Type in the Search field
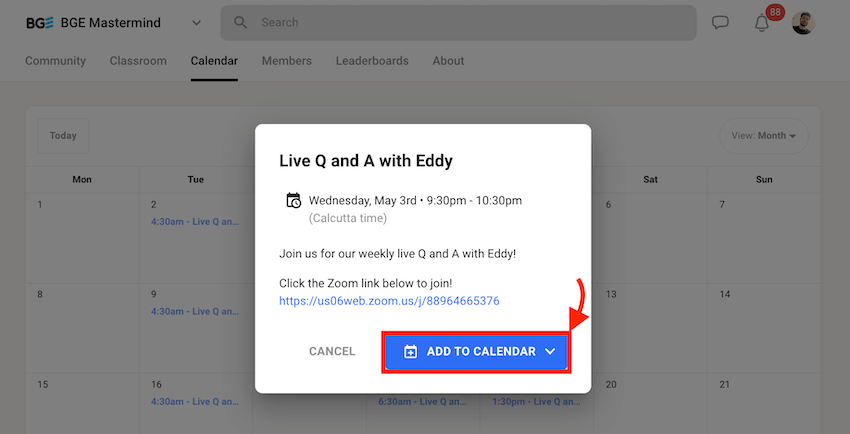Image resolution: width=850 pixels, height=434 pixels. (470, 22)
